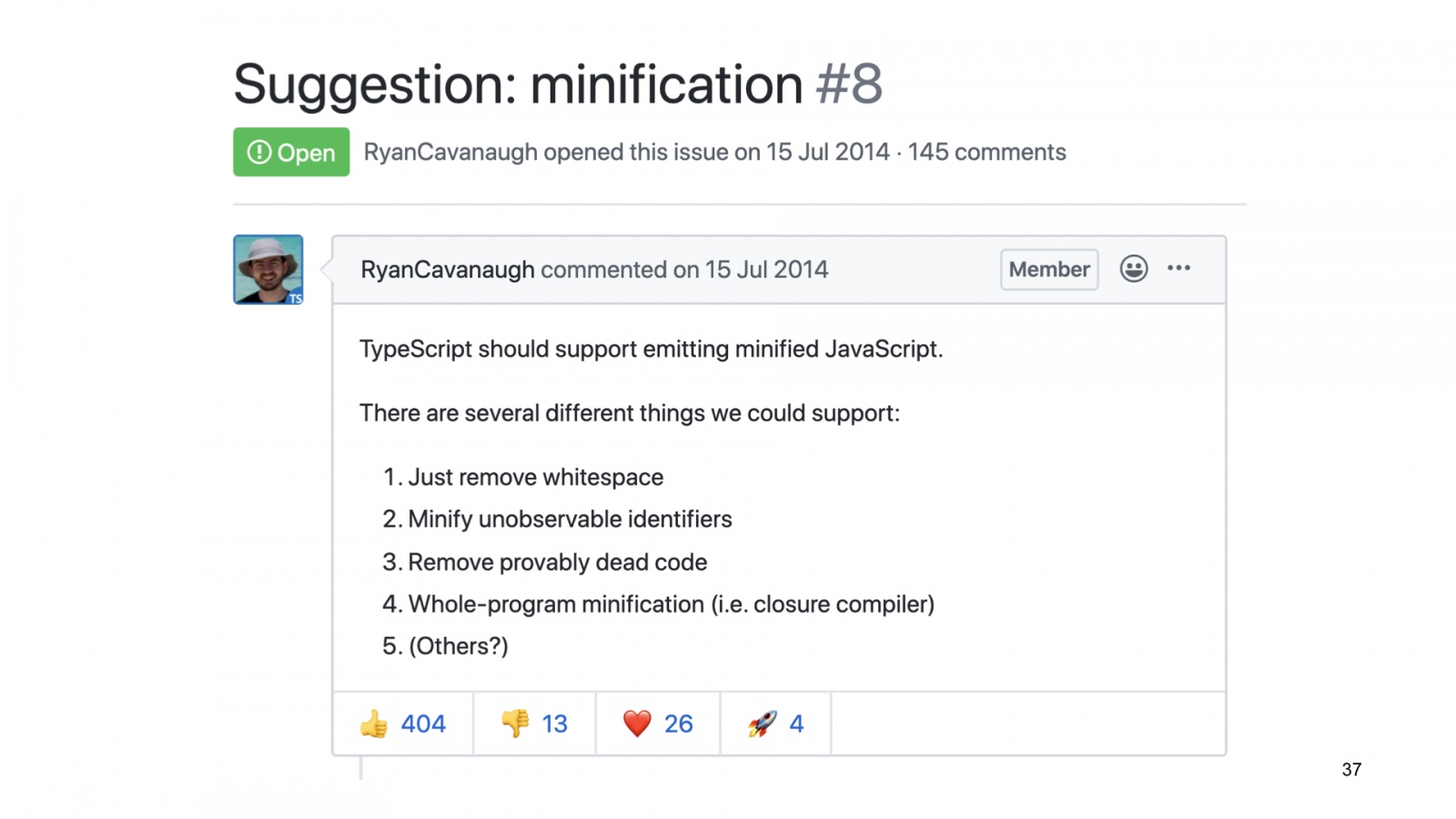Open RyanCavanaugh profile link in comment header
The image size is (1456, 819).
(x=447, y=269)
